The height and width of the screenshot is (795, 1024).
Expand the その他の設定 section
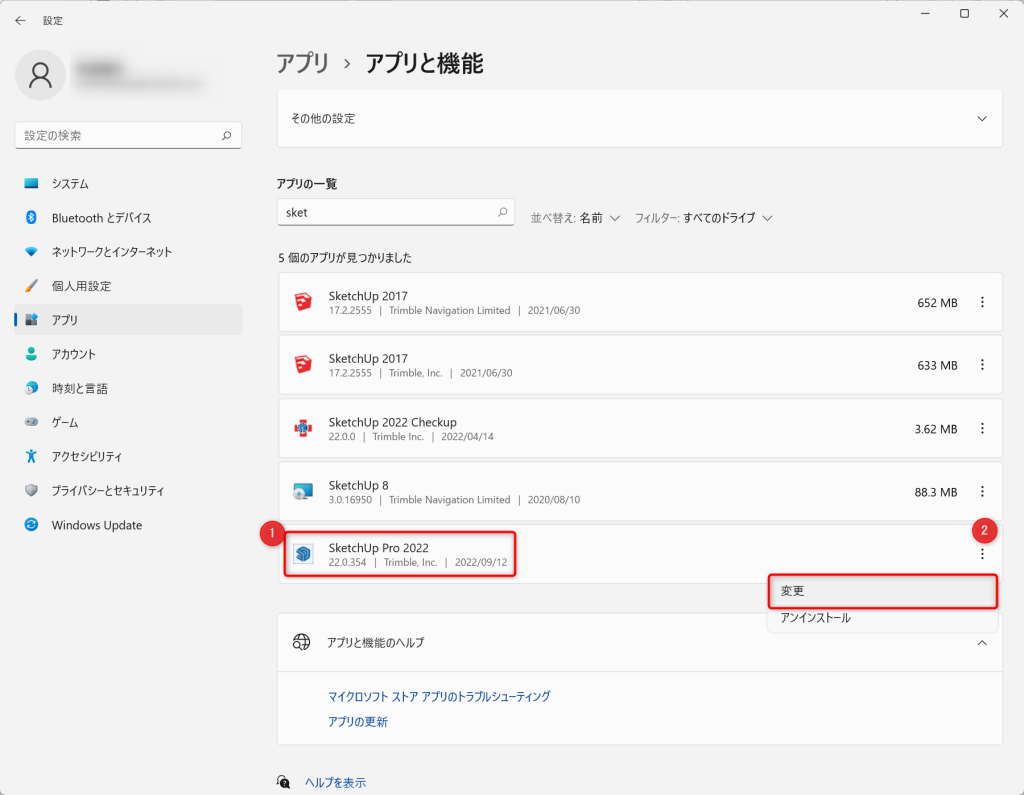click(982, 118)
